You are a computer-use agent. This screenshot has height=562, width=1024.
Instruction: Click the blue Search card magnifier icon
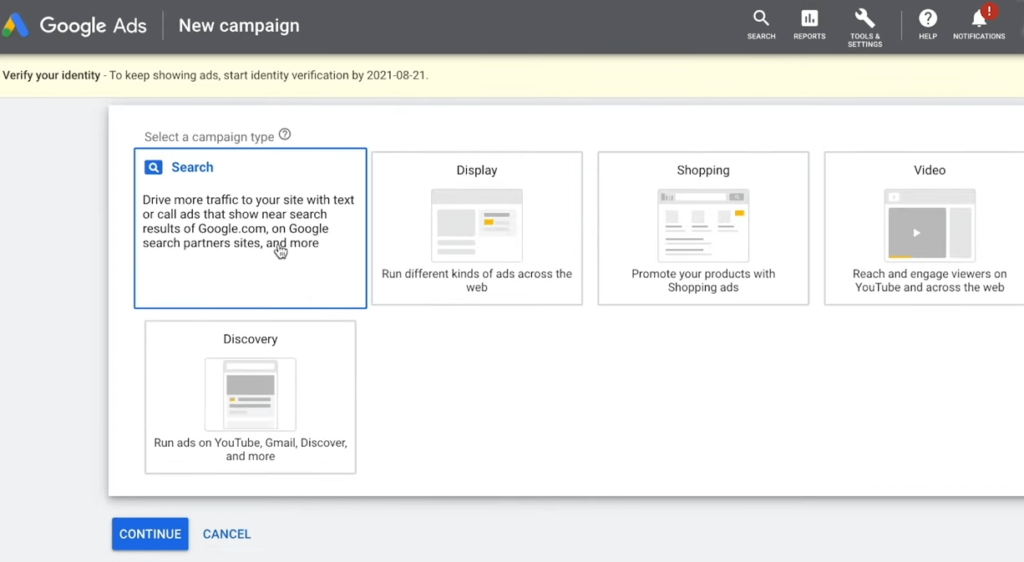tap(153, 168)
